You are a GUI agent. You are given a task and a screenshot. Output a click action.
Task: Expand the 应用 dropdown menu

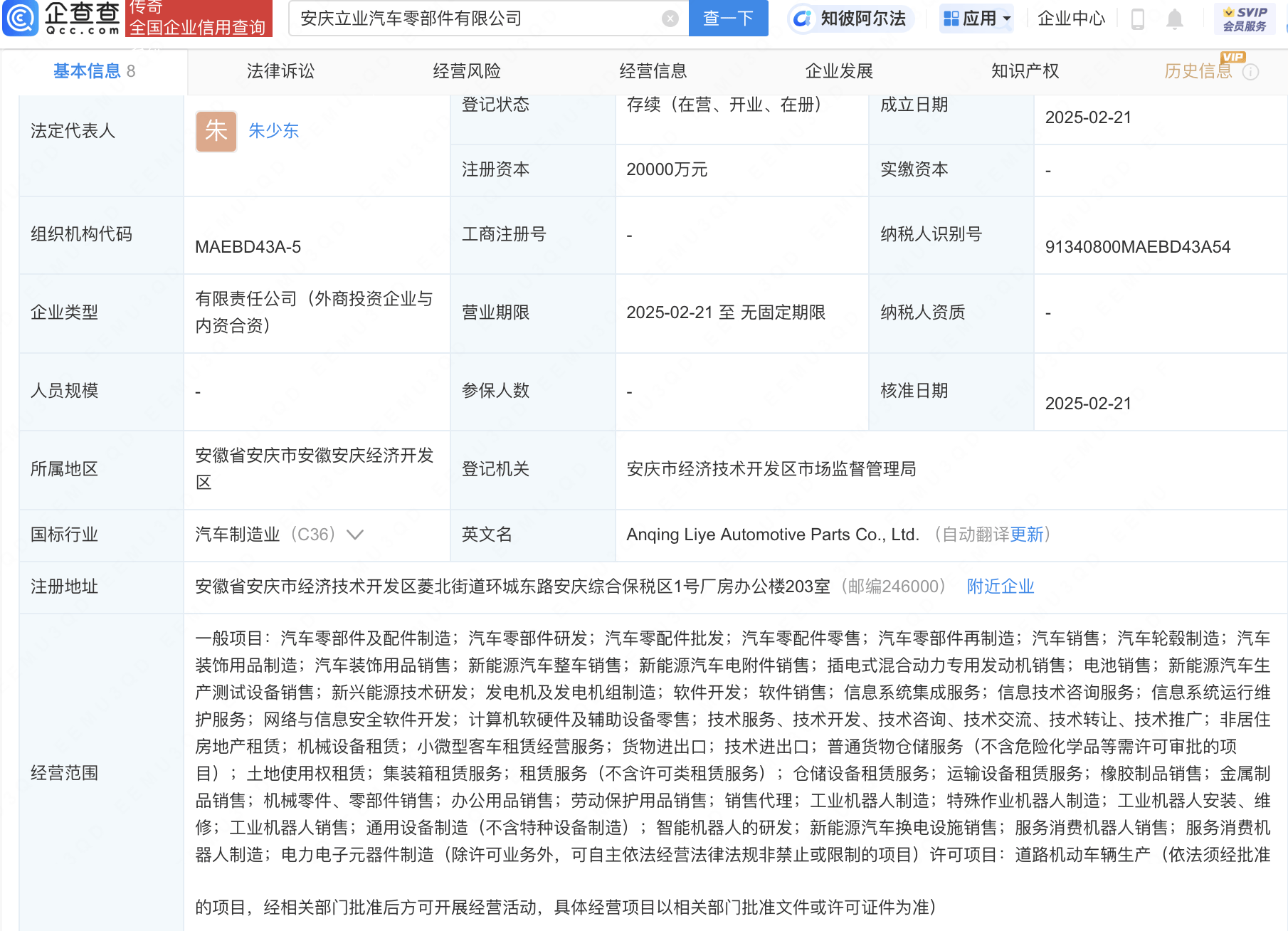tap(976, 19)
